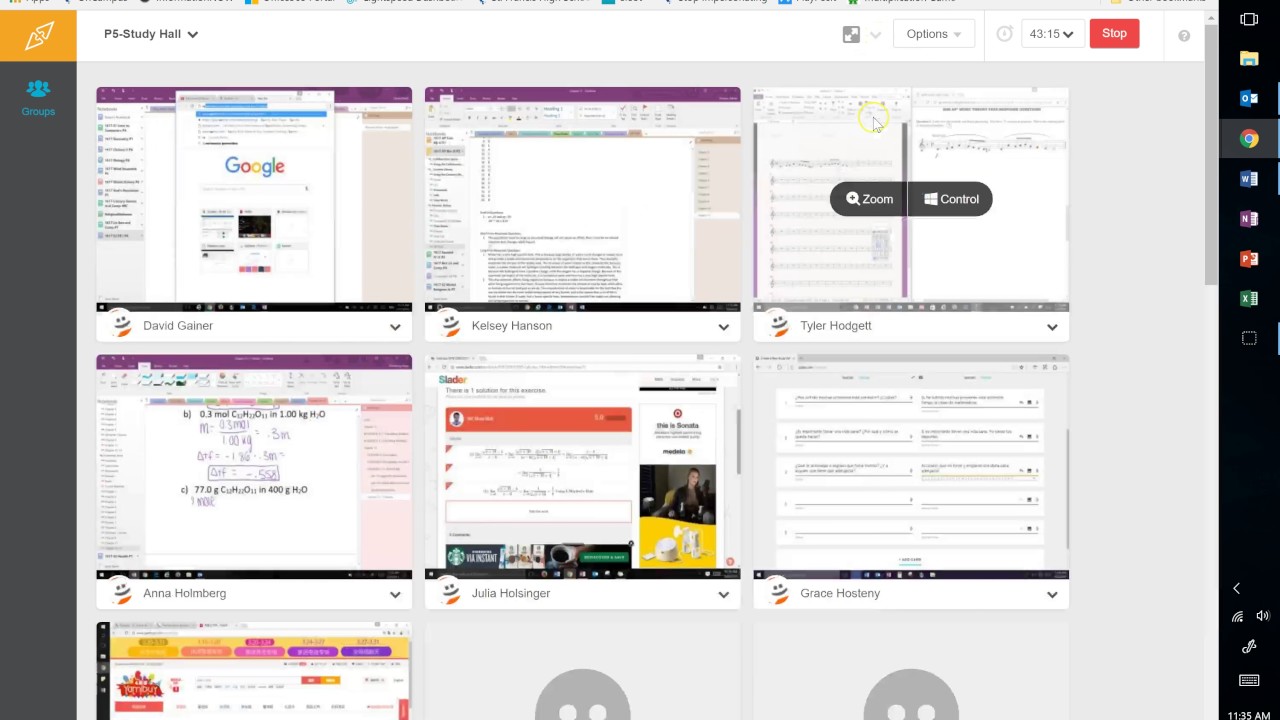Select the name Anna Holmberg
1280x720 pixels.
tap(185, 594)
